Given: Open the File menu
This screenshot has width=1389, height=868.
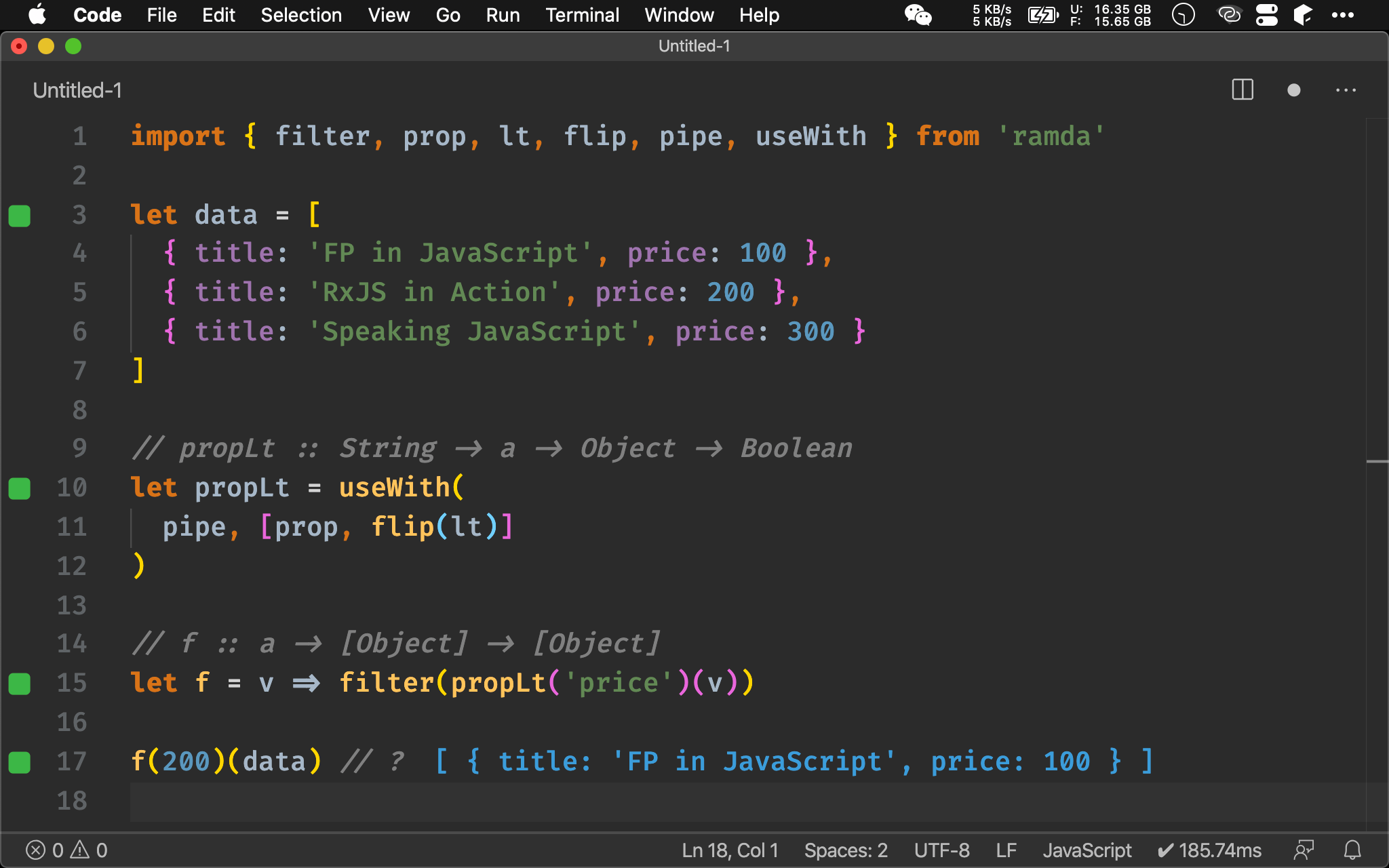Looking at the screenshot, I should [161, 15].
